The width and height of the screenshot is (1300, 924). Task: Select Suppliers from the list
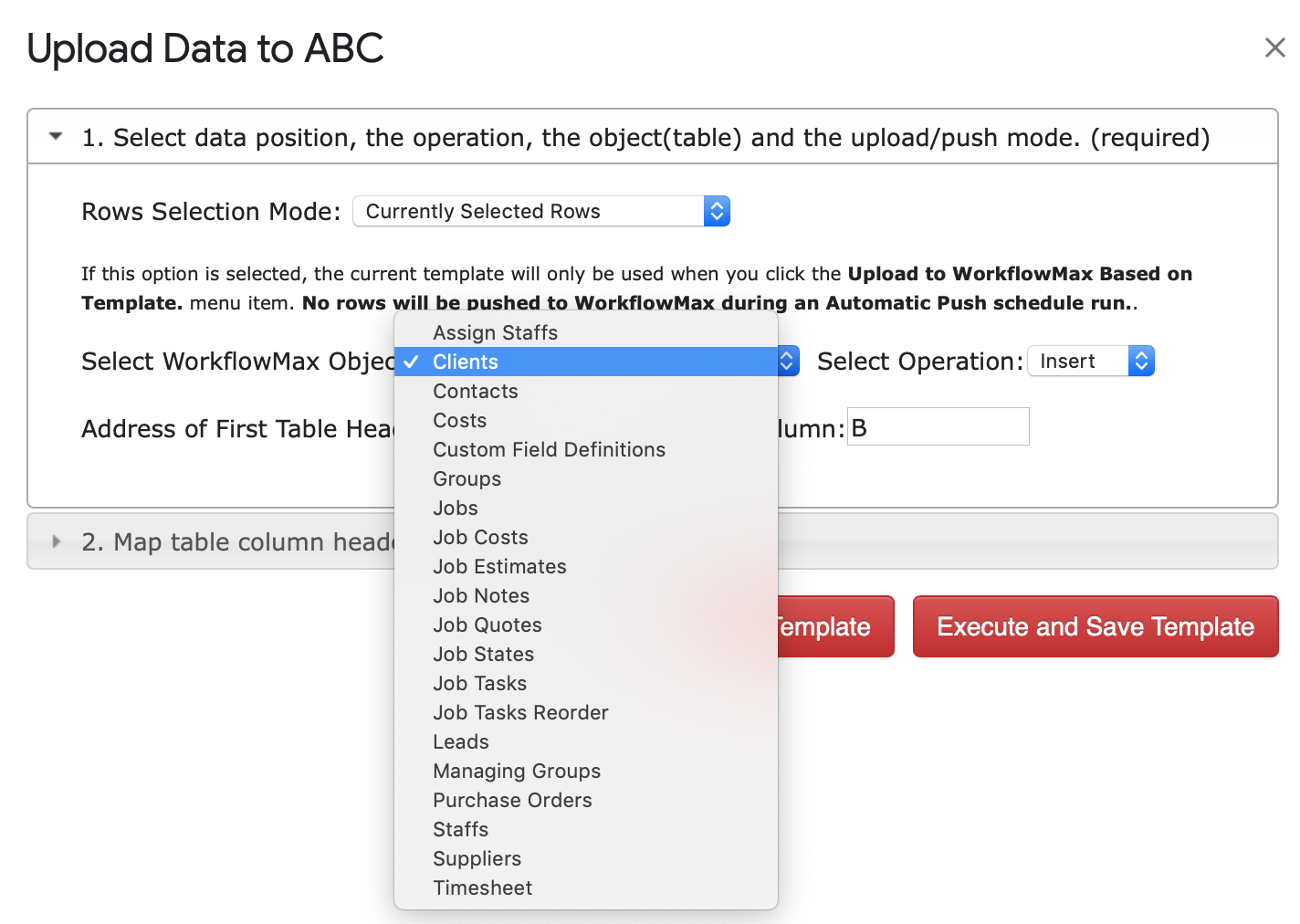click(586, 858)
